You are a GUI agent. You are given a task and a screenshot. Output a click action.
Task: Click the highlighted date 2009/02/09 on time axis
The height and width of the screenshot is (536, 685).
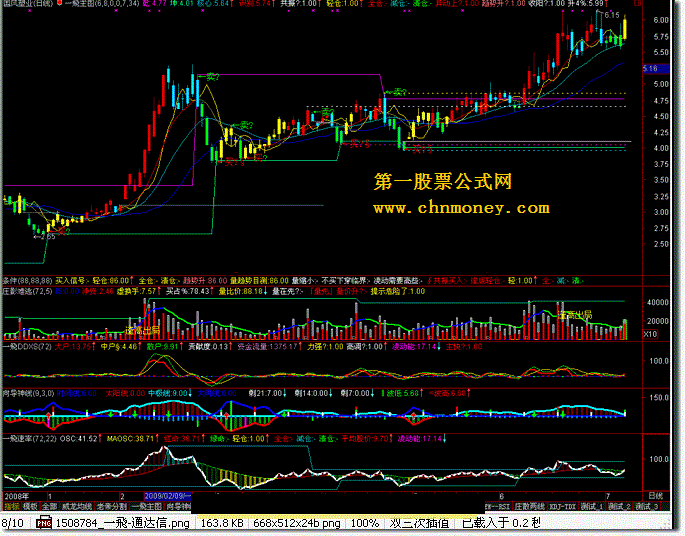[x=167, y=496]
